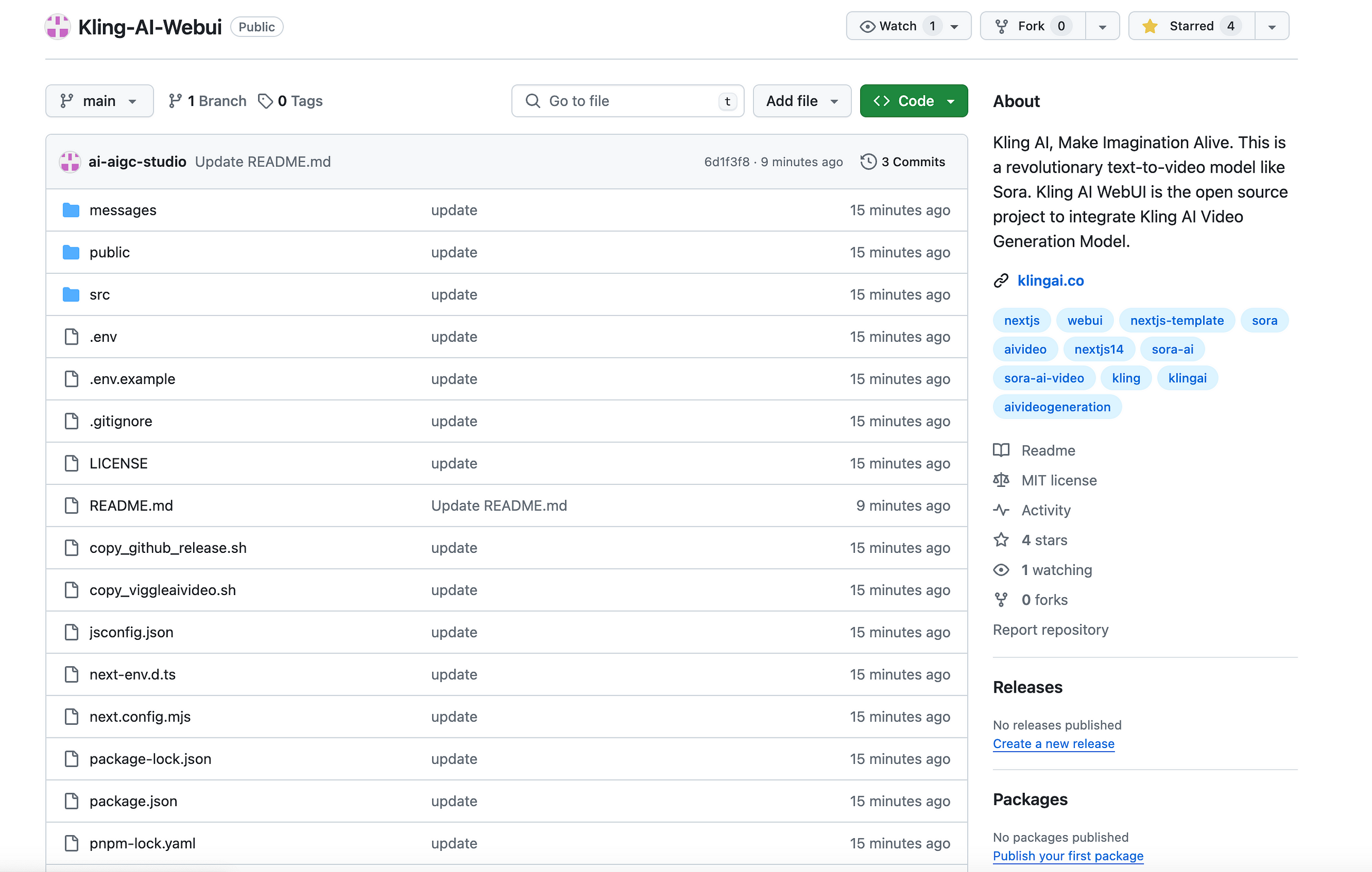Click the README.md file icon

(x=71, y=505)
